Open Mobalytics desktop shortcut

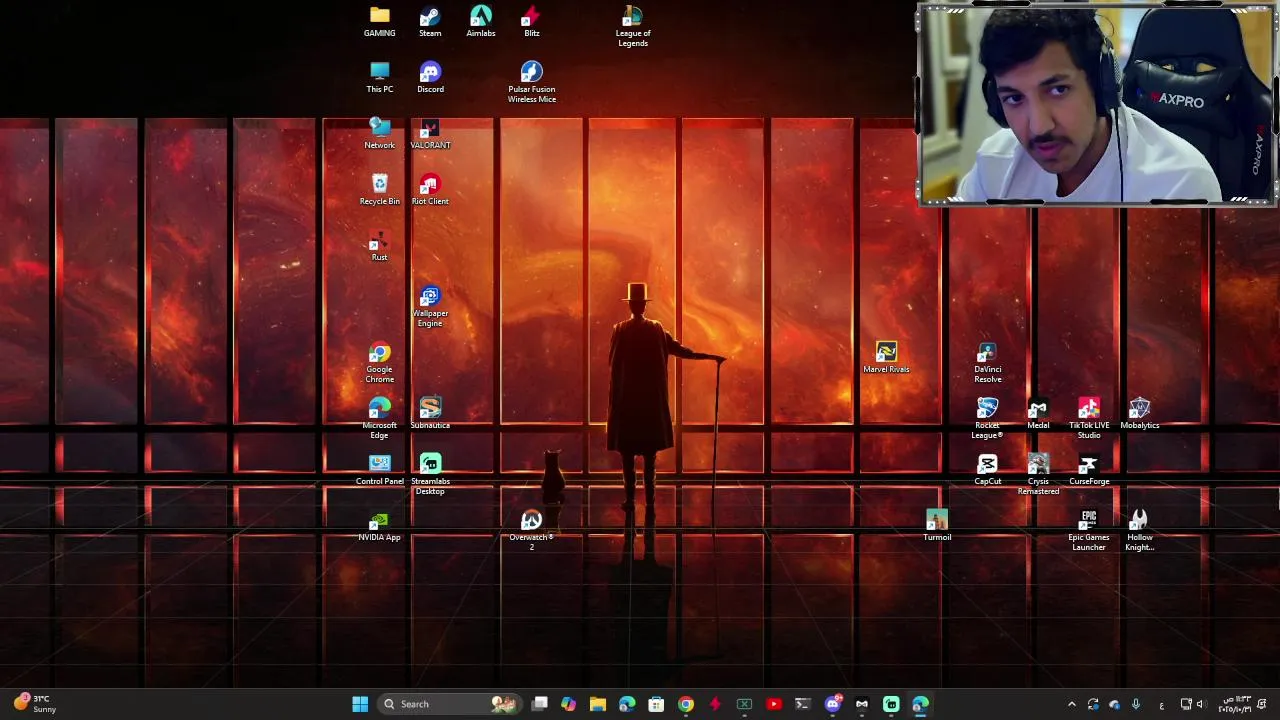coord(1140,414)
